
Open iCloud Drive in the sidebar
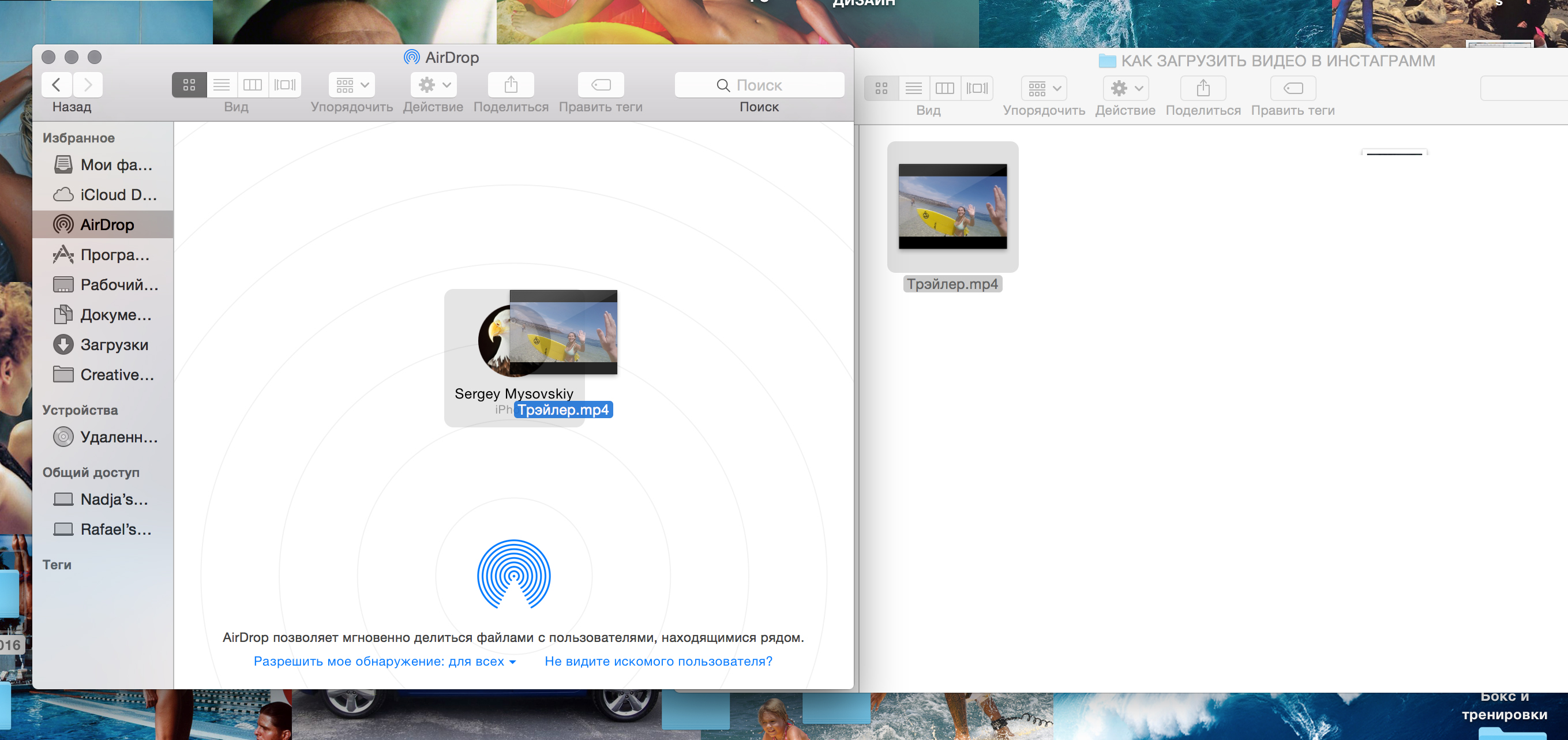click(x=103, y=195)
